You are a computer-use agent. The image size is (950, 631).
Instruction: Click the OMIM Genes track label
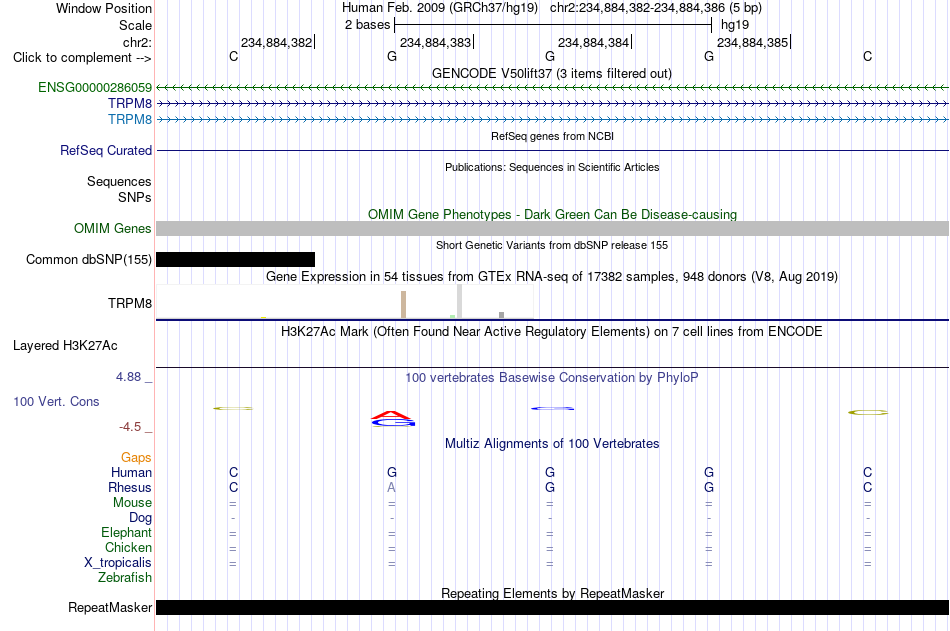pyautogui.click(x=113, y=229)
